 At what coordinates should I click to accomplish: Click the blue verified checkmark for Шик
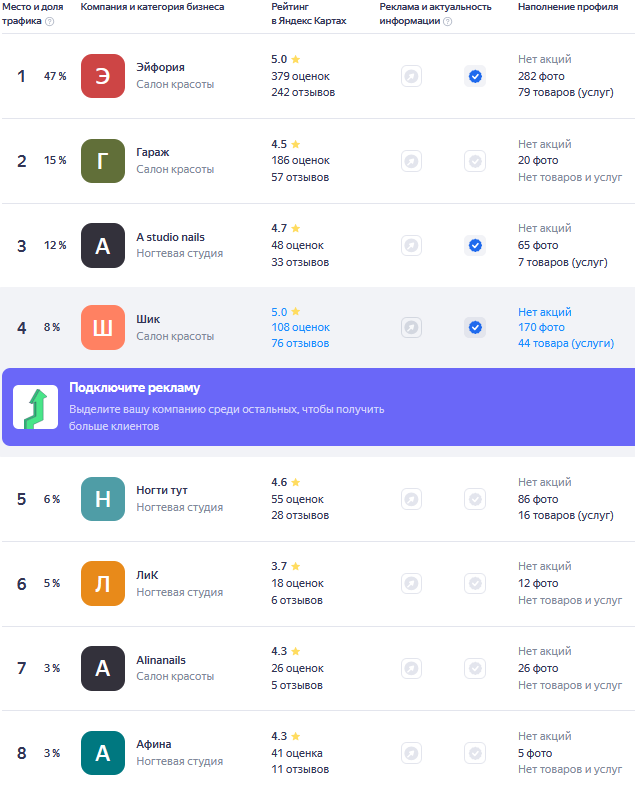(475, 327)
